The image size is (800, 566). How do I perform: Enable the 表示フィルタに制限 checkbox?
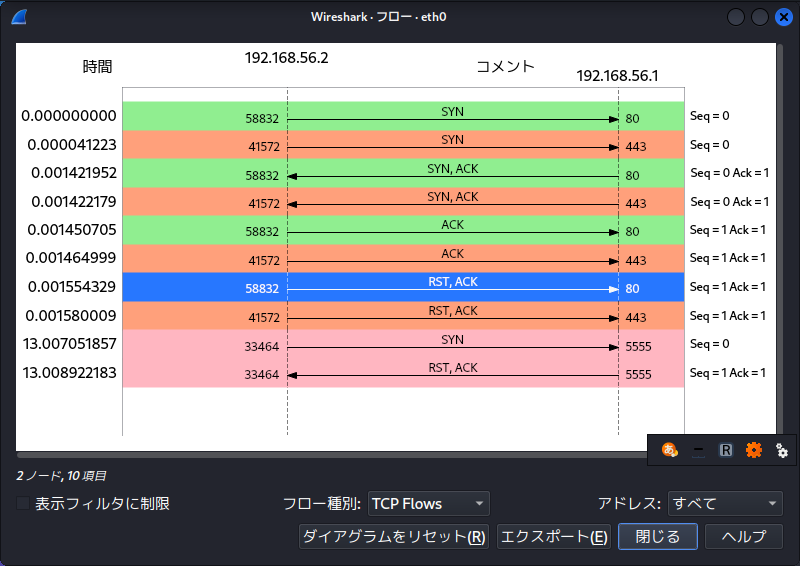(x=23, y=504)
